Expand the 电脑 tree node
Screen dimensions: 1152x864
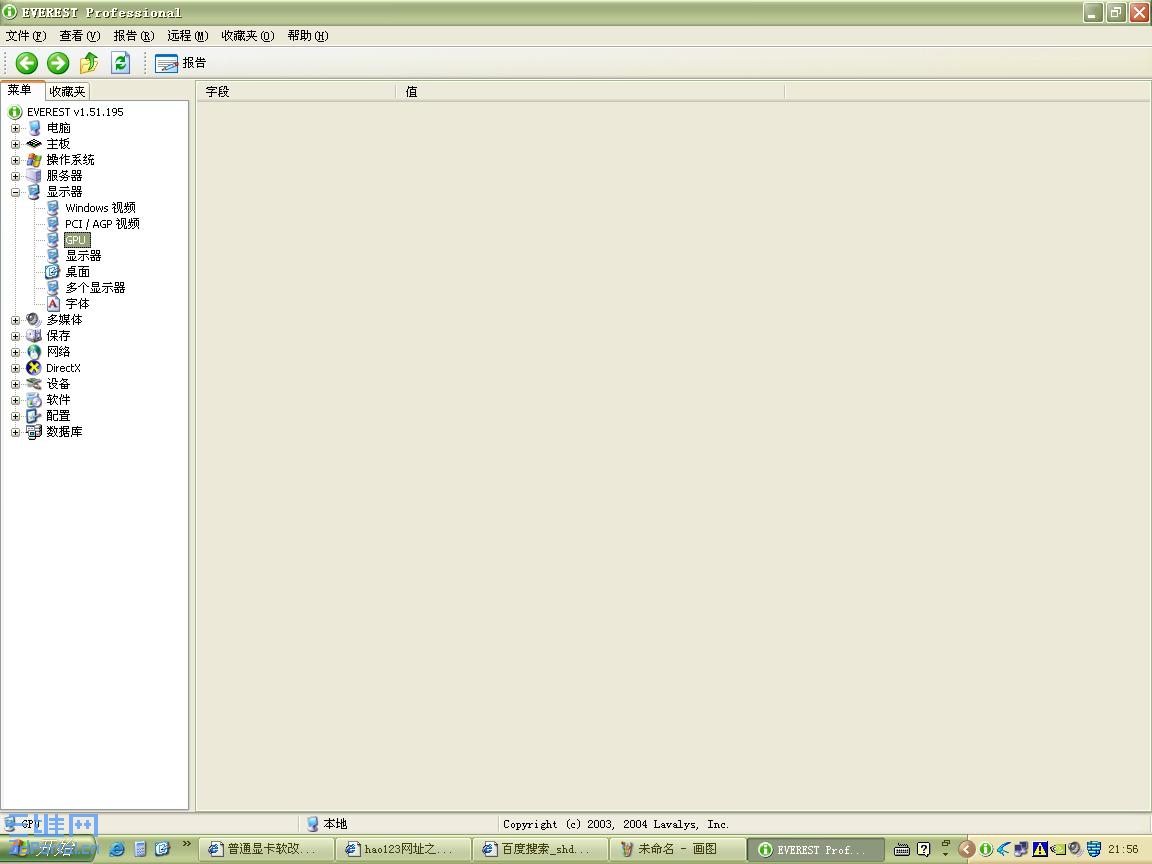click(15, 128)
